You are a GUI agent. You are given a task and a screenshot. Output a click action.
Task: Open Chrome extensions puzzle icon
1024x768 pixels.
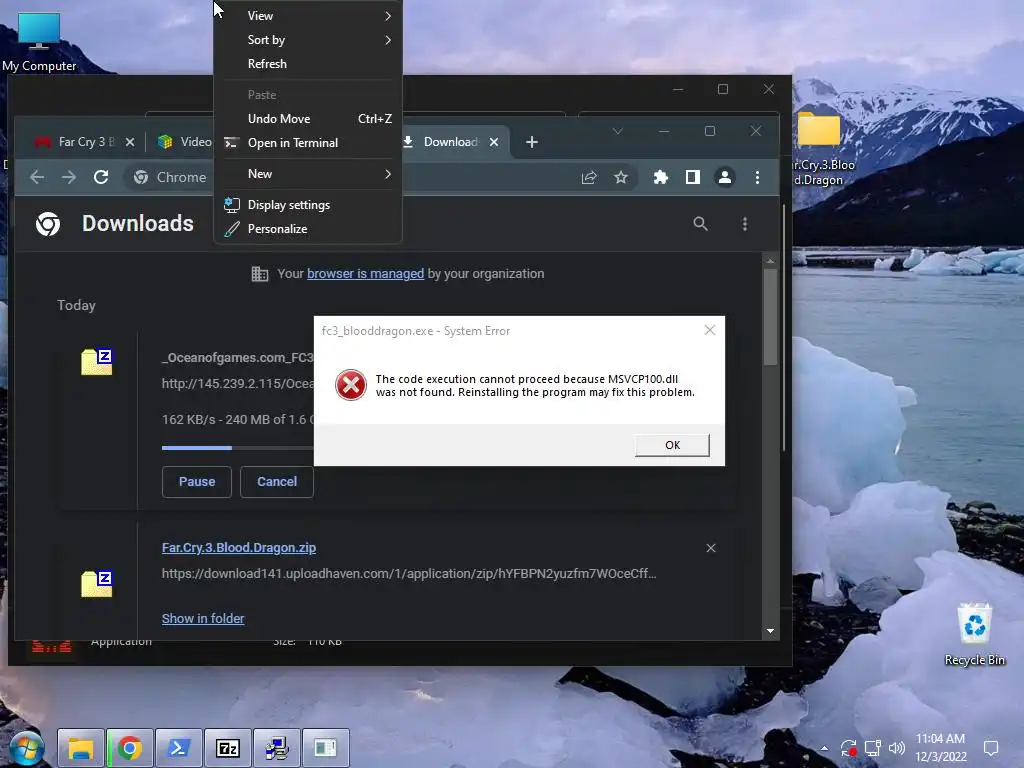tap(661, 177)
